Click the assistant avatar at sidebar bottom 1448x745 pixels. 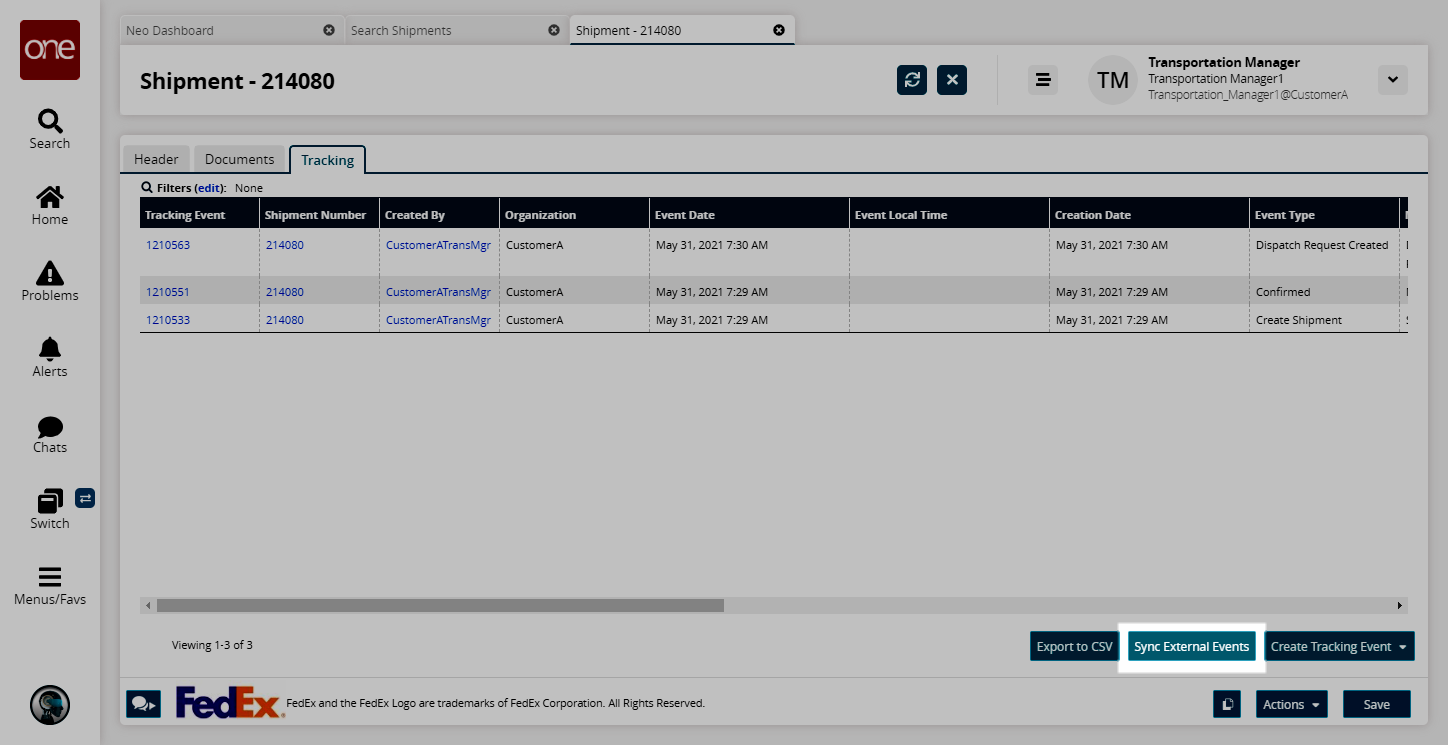[50, 705]
